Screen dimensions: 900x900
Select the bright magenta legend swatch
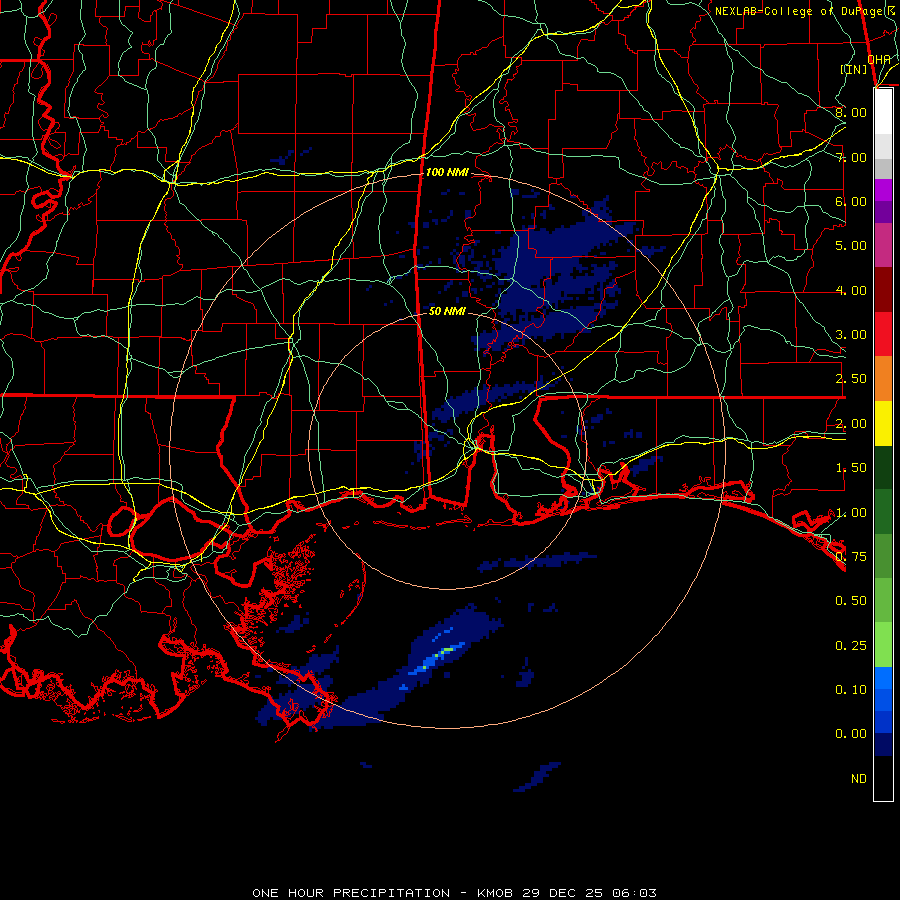tap(883, 190)
